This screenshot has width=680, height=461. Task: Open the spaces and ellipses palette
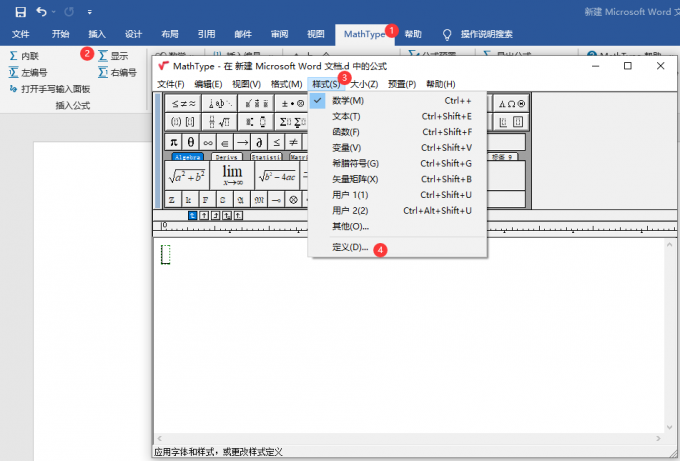coord(219,103)
